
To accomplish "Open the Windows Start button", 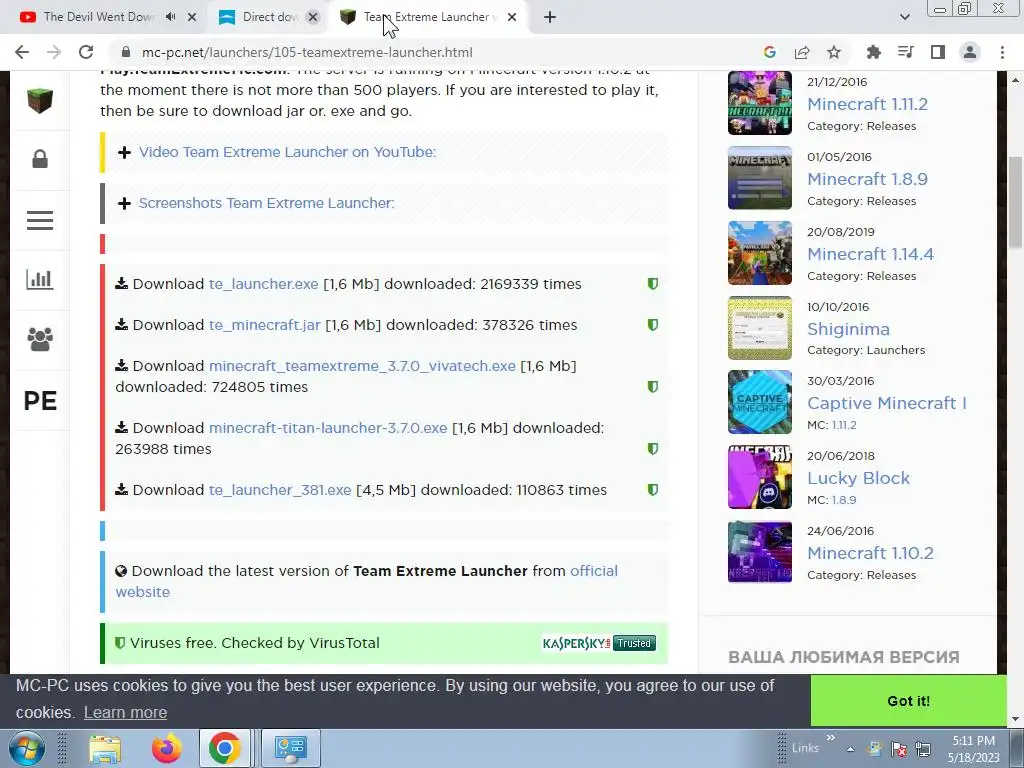I will [25, 749].
